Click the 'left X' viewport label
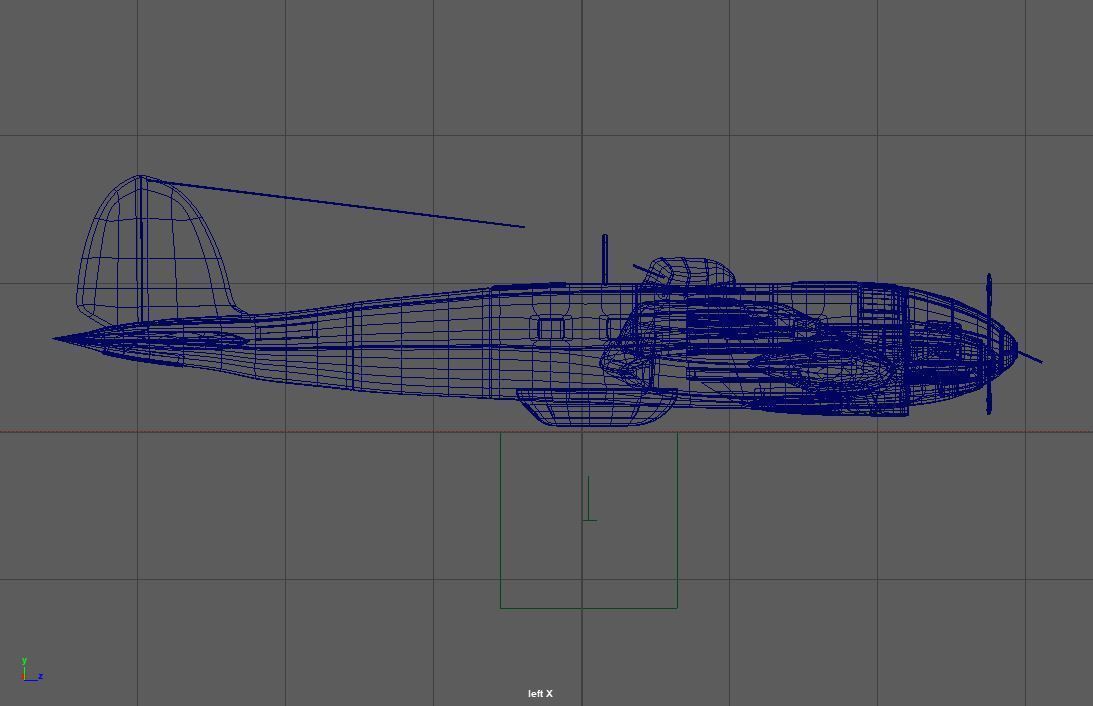This screenshot has width=1093, height=706. (x=540, y=693)
